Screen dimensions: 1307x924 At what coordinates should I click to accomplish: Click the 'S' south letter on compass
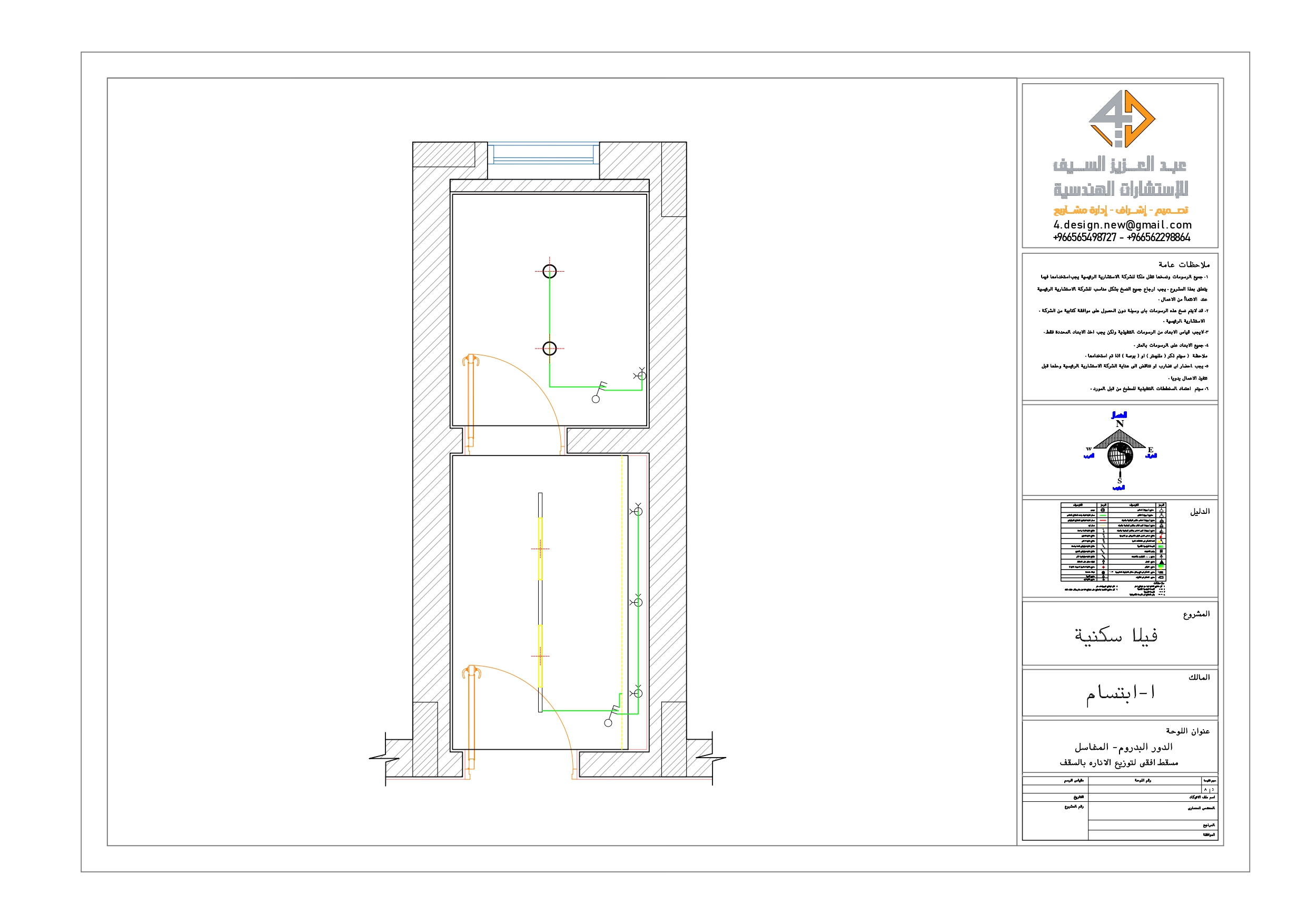[x=1120, y=481]
